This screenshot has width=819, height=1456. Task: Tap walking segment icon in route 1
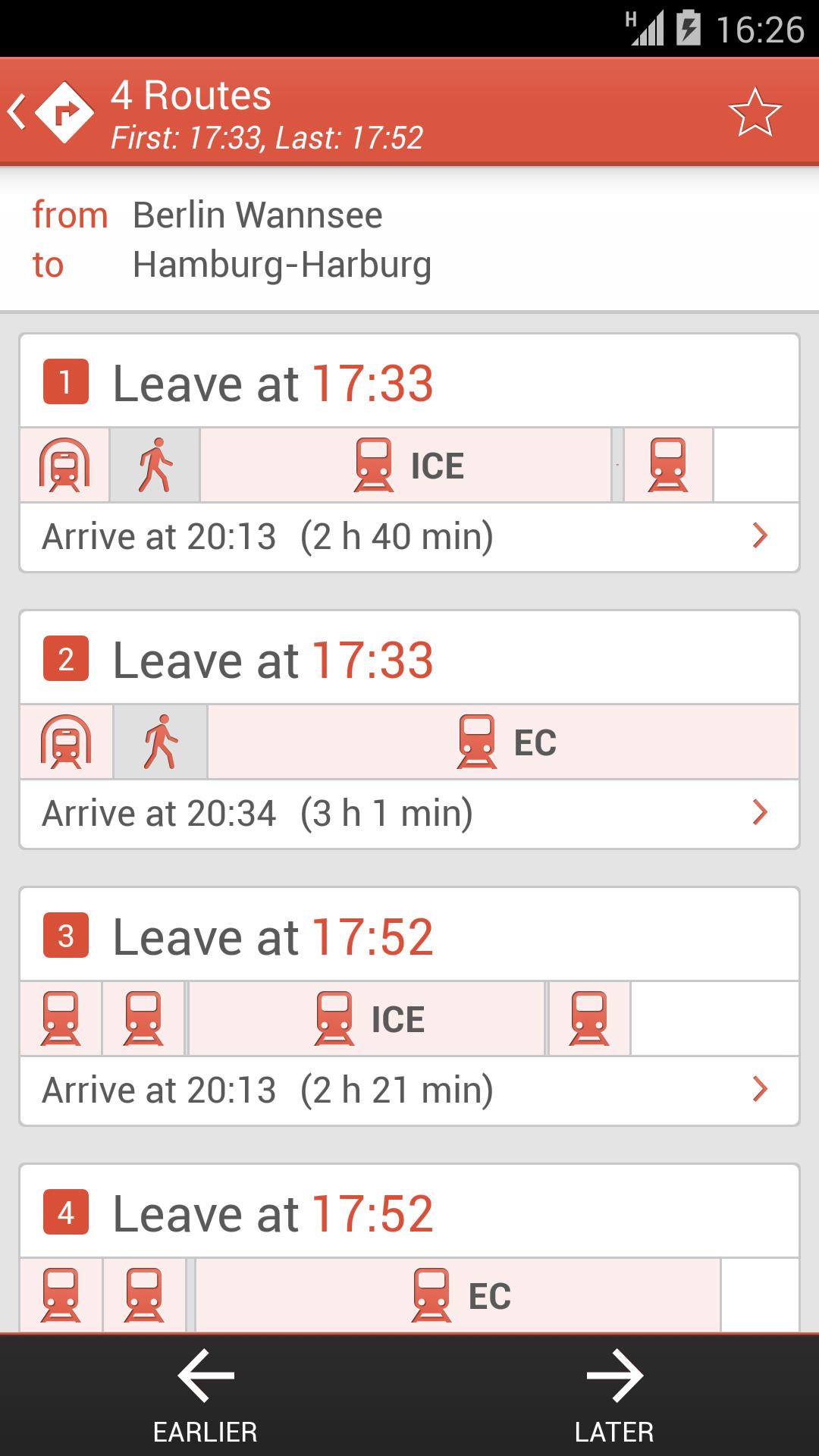click(155, 465)
